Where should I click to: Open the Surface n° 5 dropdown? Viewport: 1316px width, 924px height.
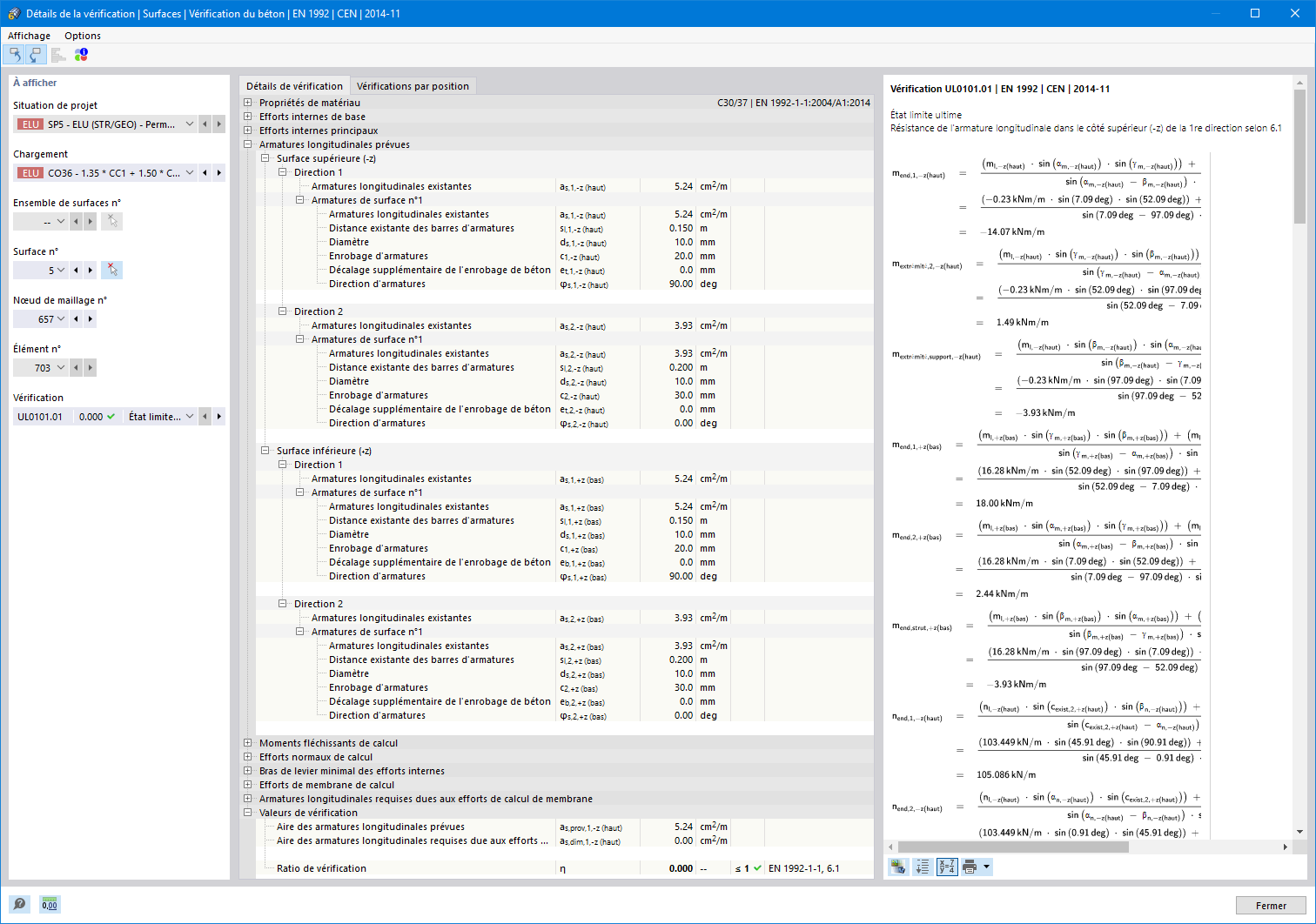pos(61,271)
